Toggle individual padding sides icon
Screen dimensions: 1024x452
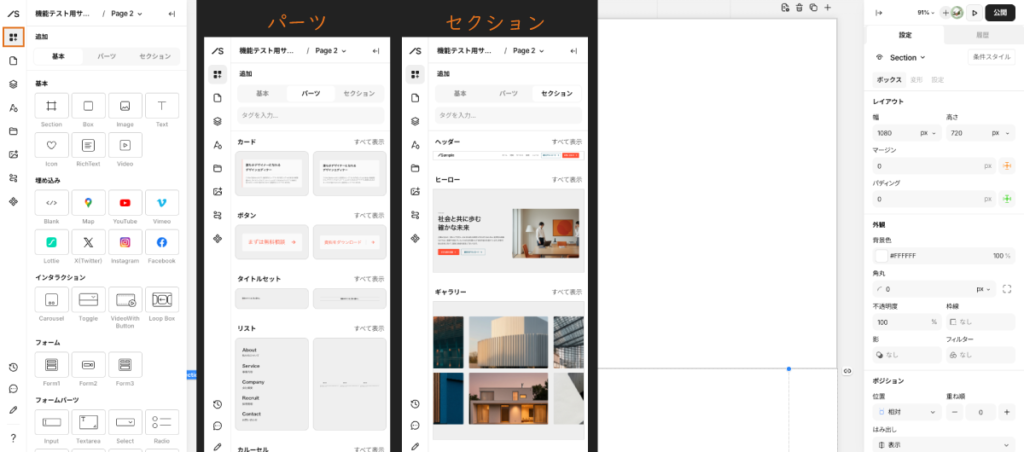coord(1007,199)
